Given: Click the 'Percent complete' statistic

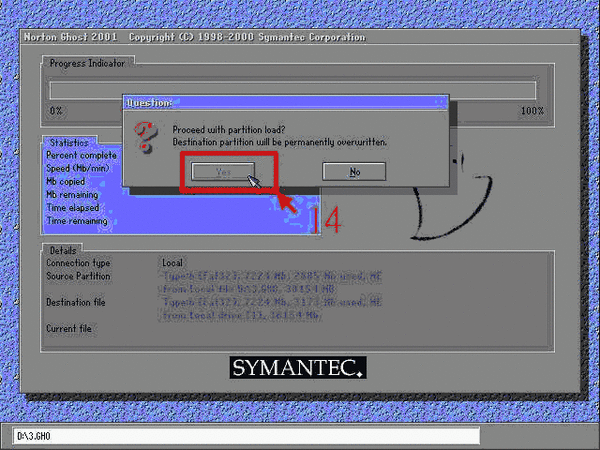Looking at the screenshot, I should tap(82, 155).
